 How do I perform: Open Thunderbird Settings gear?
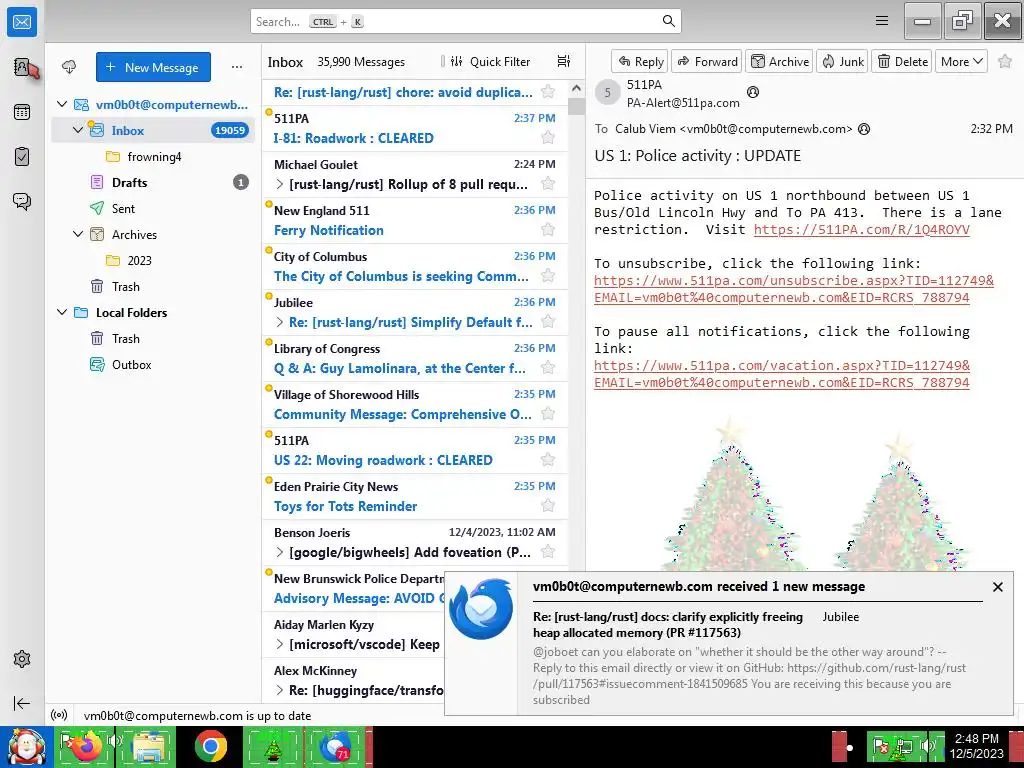click(x=22, y=659)
